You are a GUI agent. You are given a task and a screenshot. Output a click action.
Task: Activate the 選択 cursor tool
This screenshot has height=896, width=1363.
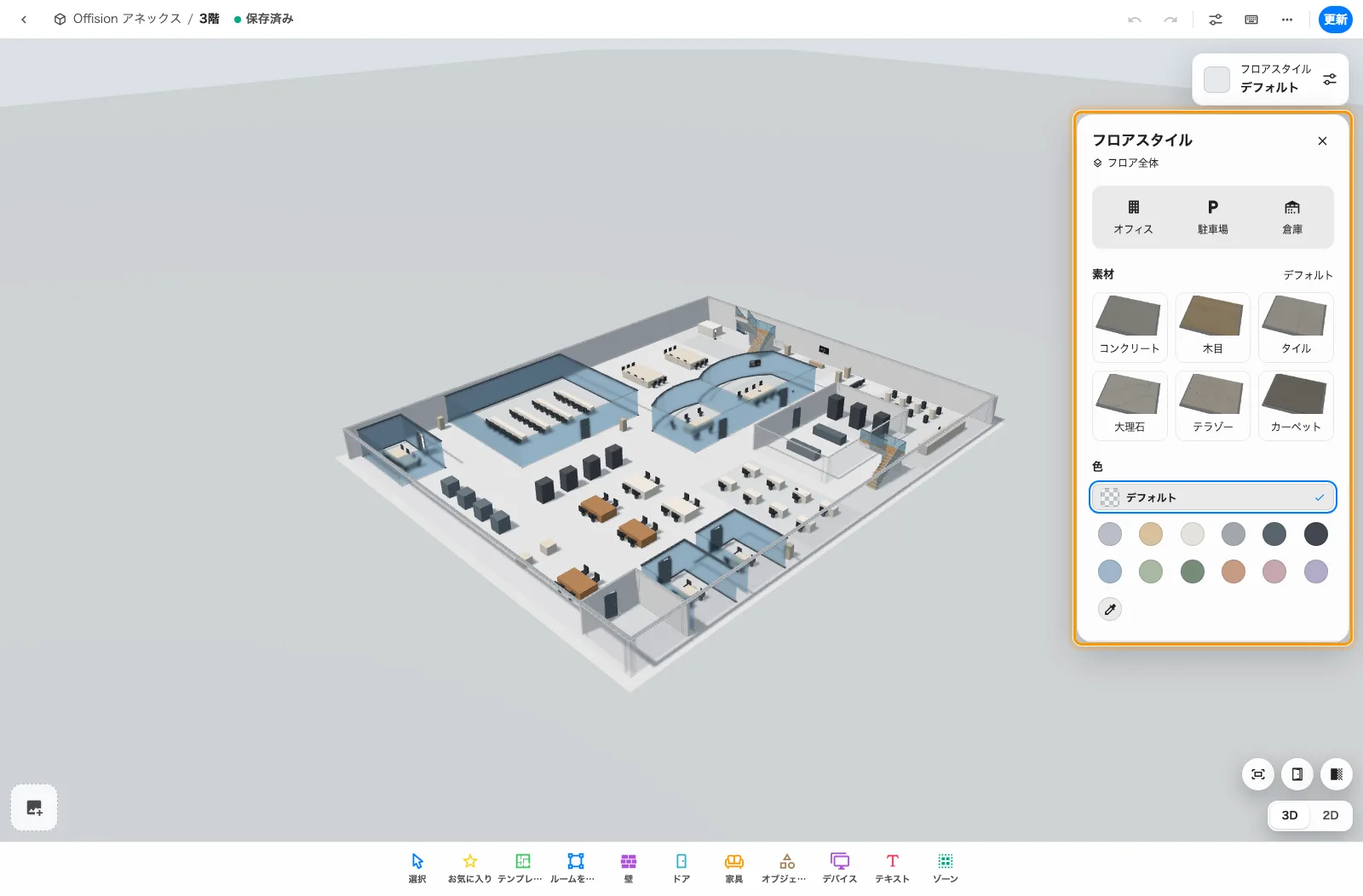(417, 868)
